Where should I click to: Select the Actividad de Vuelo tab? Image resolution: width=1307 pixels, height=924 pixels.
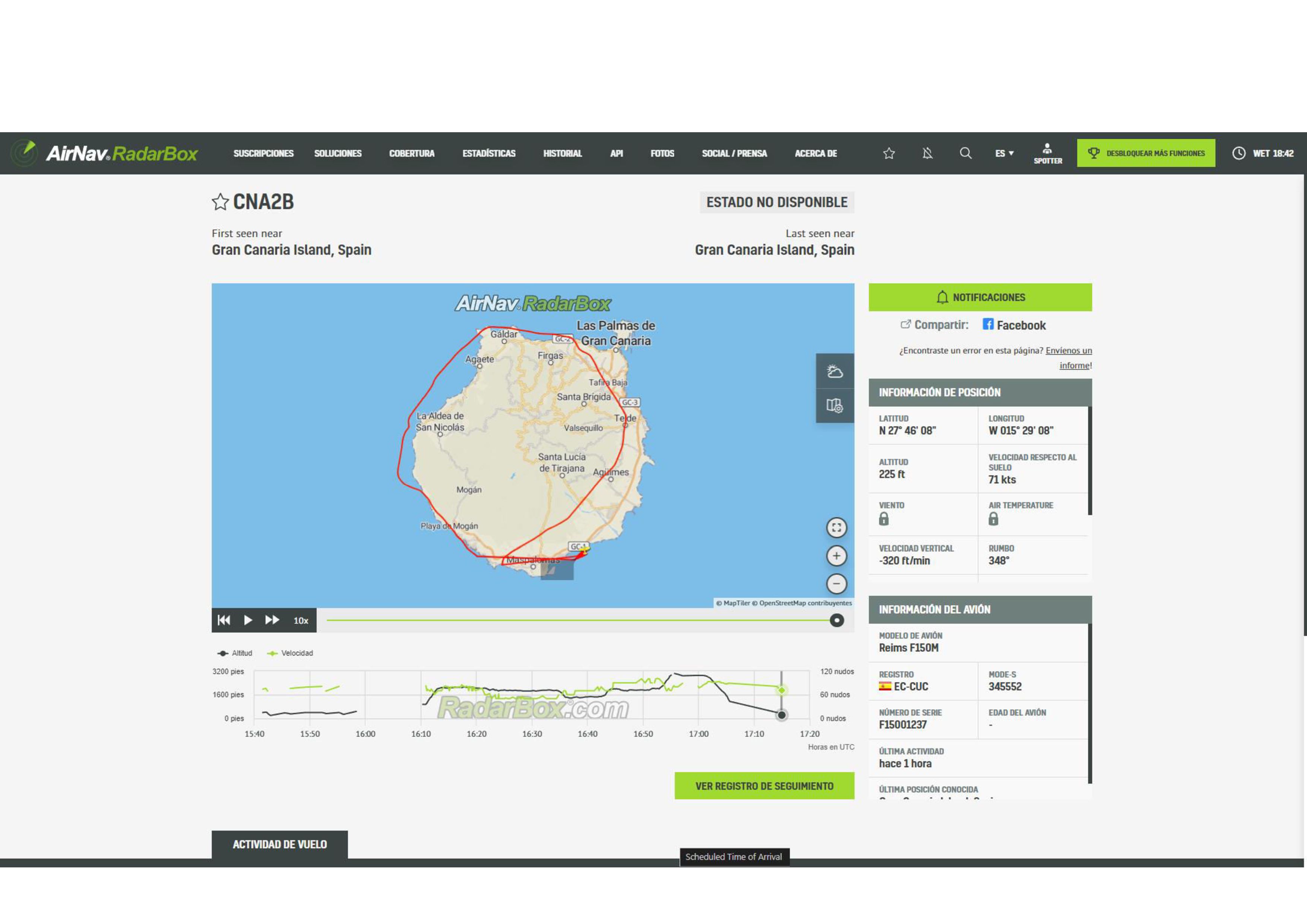[x=279, y=844]
